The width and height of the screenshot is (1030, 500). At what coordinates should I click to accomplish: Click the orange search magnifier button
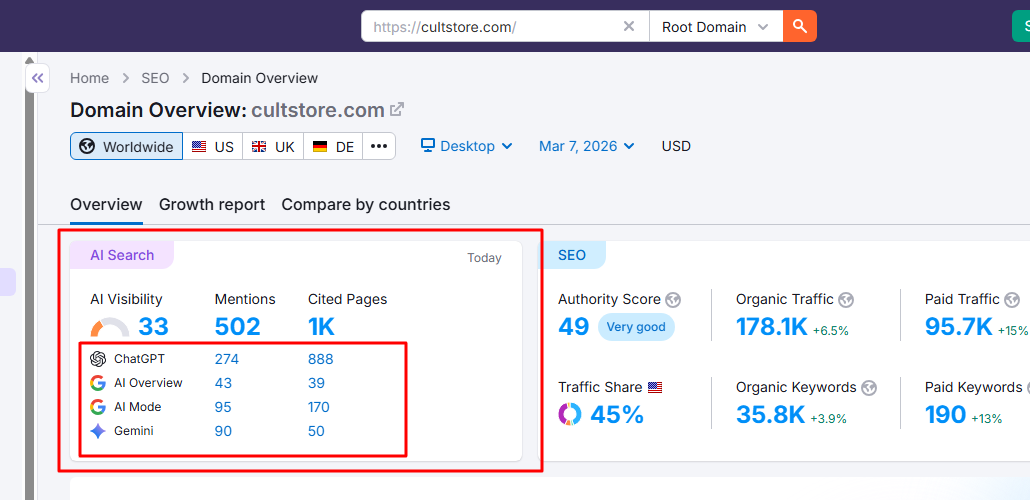800,27
